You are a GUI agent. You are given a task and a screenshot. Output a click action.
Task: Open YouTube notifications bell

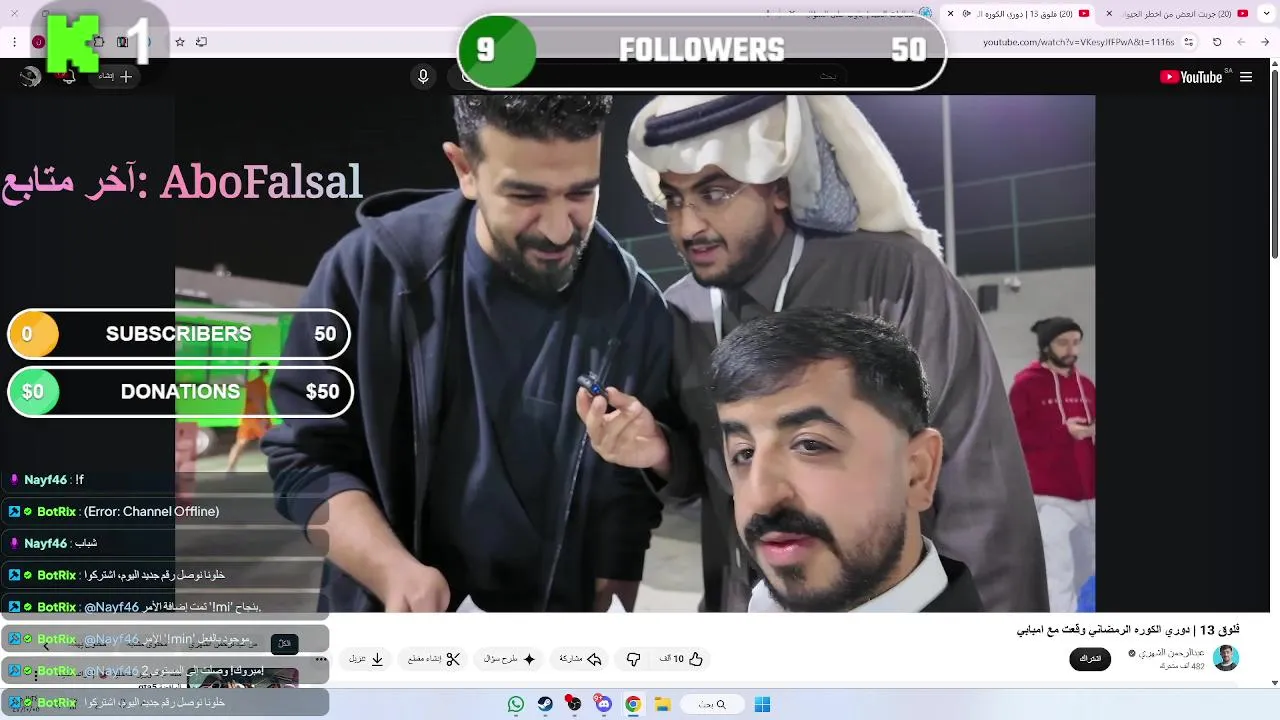tap(69, 77)
